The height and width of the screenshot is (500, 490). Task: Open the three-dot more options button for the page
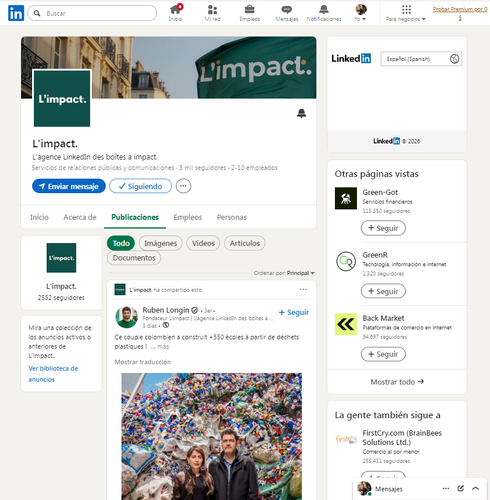coord(183,186)
